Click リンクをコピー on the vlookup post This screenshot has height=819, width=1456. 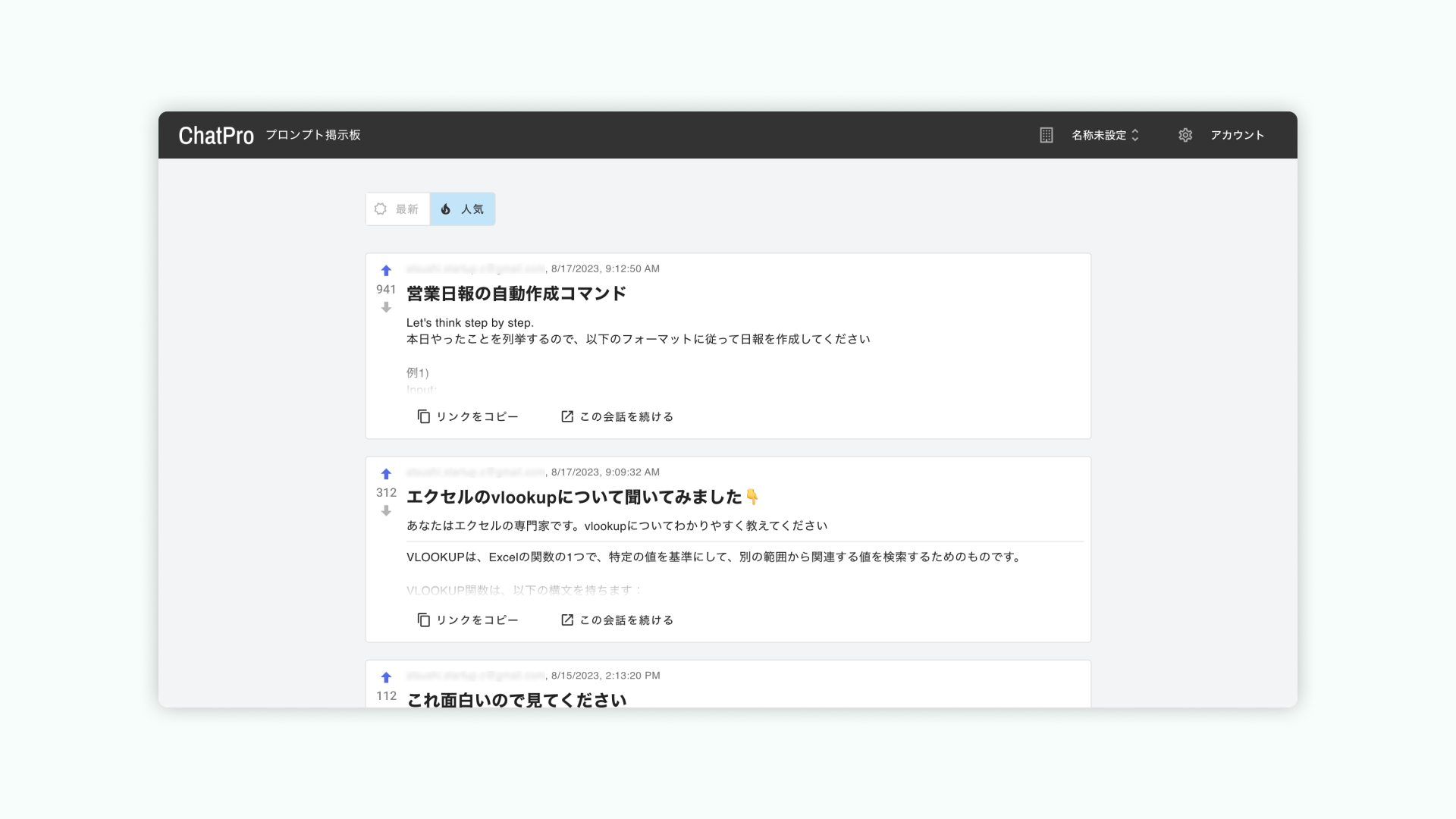click(x=477, y=620)
